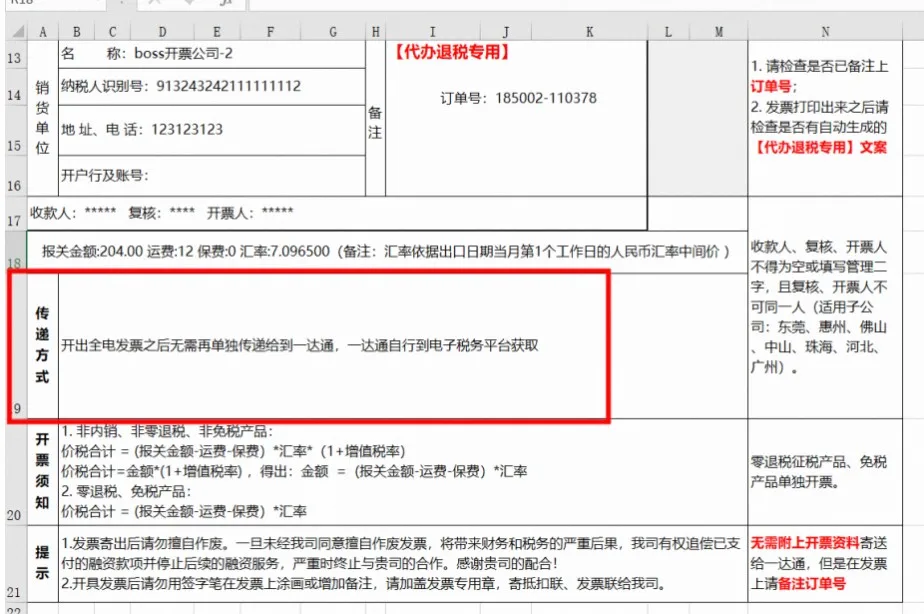The image size is (924, 614).
Task: Select column A header
Action: coord(42,32)
